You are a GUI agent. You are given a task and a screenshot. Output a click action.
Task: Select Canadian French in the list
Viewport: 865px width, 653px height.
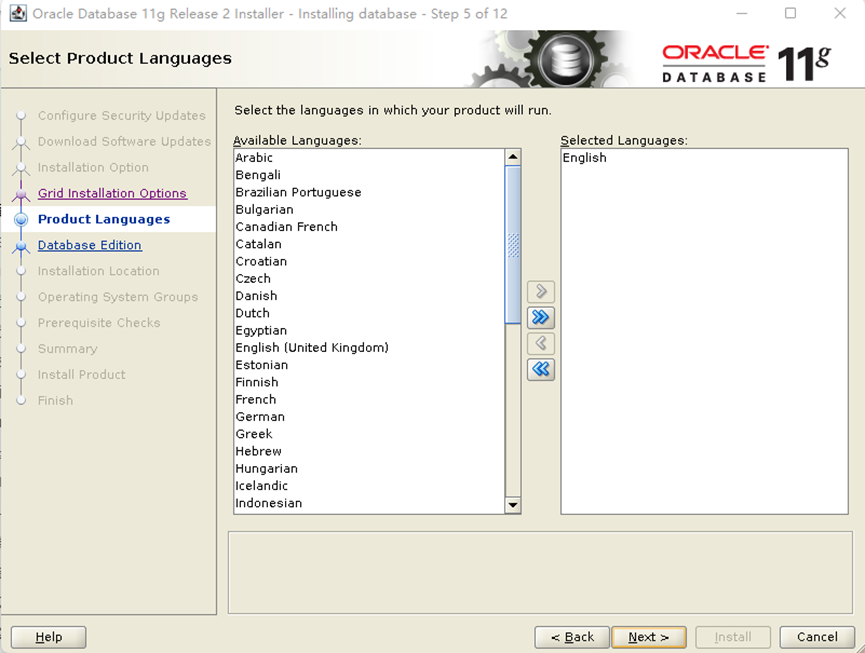[369, 227]
